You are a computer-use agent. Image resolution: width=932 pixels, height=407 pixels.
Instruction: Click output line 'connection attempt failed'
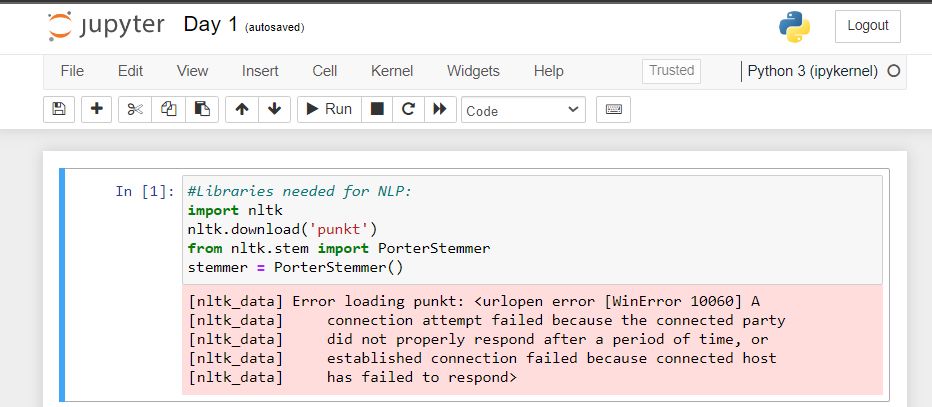tap(487, 320)
